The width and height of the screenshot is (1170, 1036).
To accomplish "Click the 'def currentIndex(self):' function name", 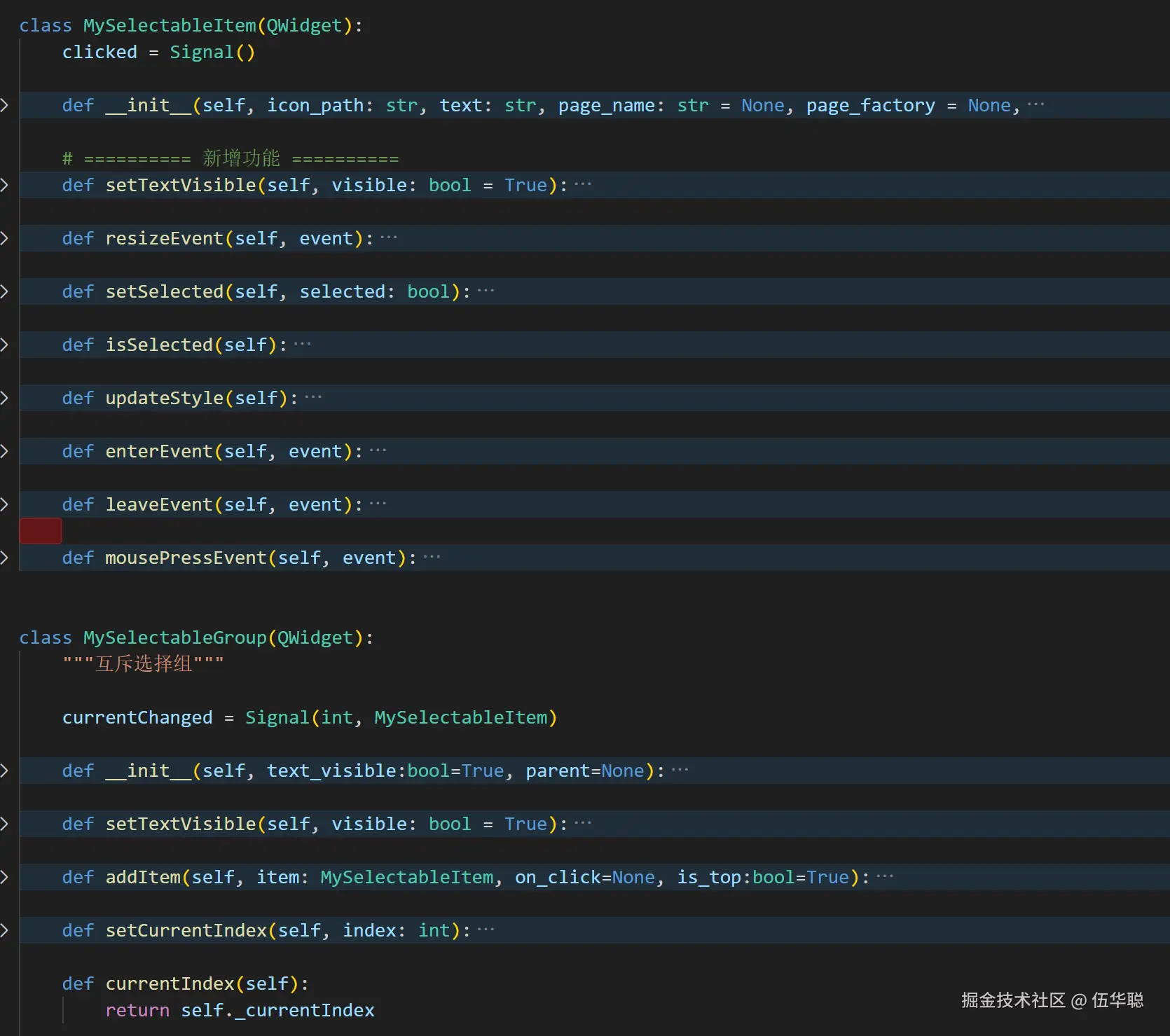I will [170, 983].
